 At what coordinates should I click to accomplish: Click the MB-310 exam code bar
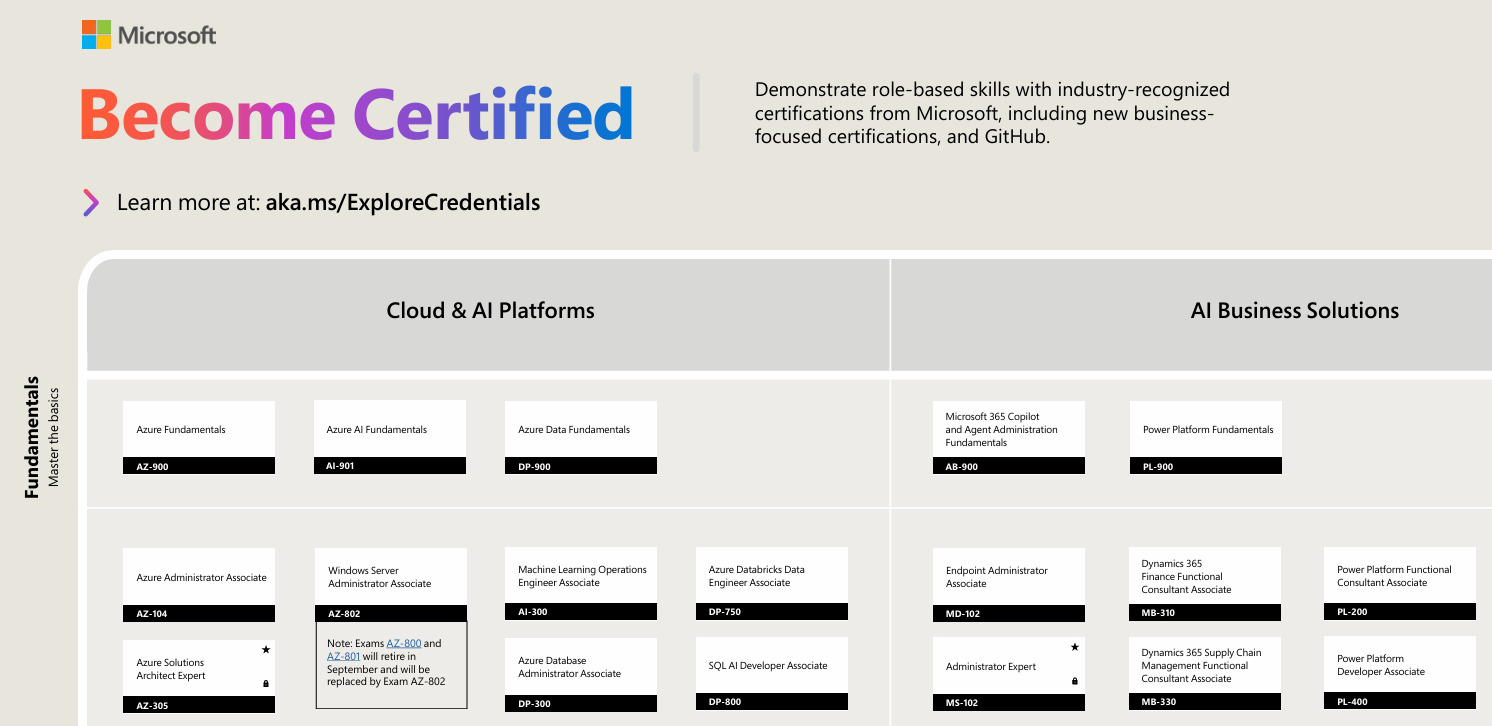coord(1205,613)
